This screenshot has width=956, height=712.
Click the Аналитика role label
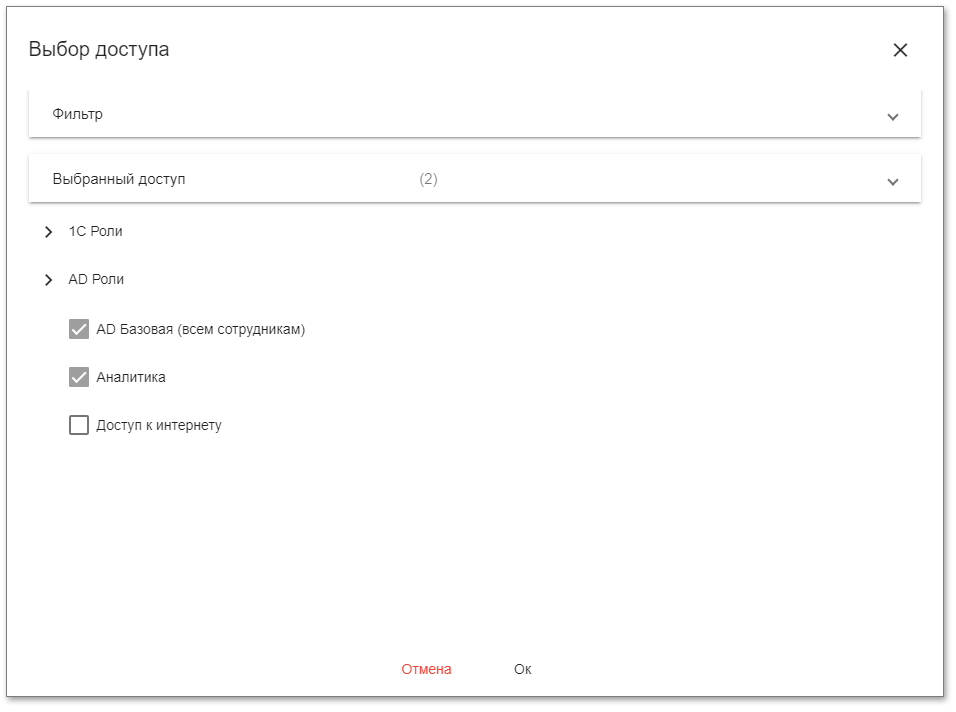[131, 377]
